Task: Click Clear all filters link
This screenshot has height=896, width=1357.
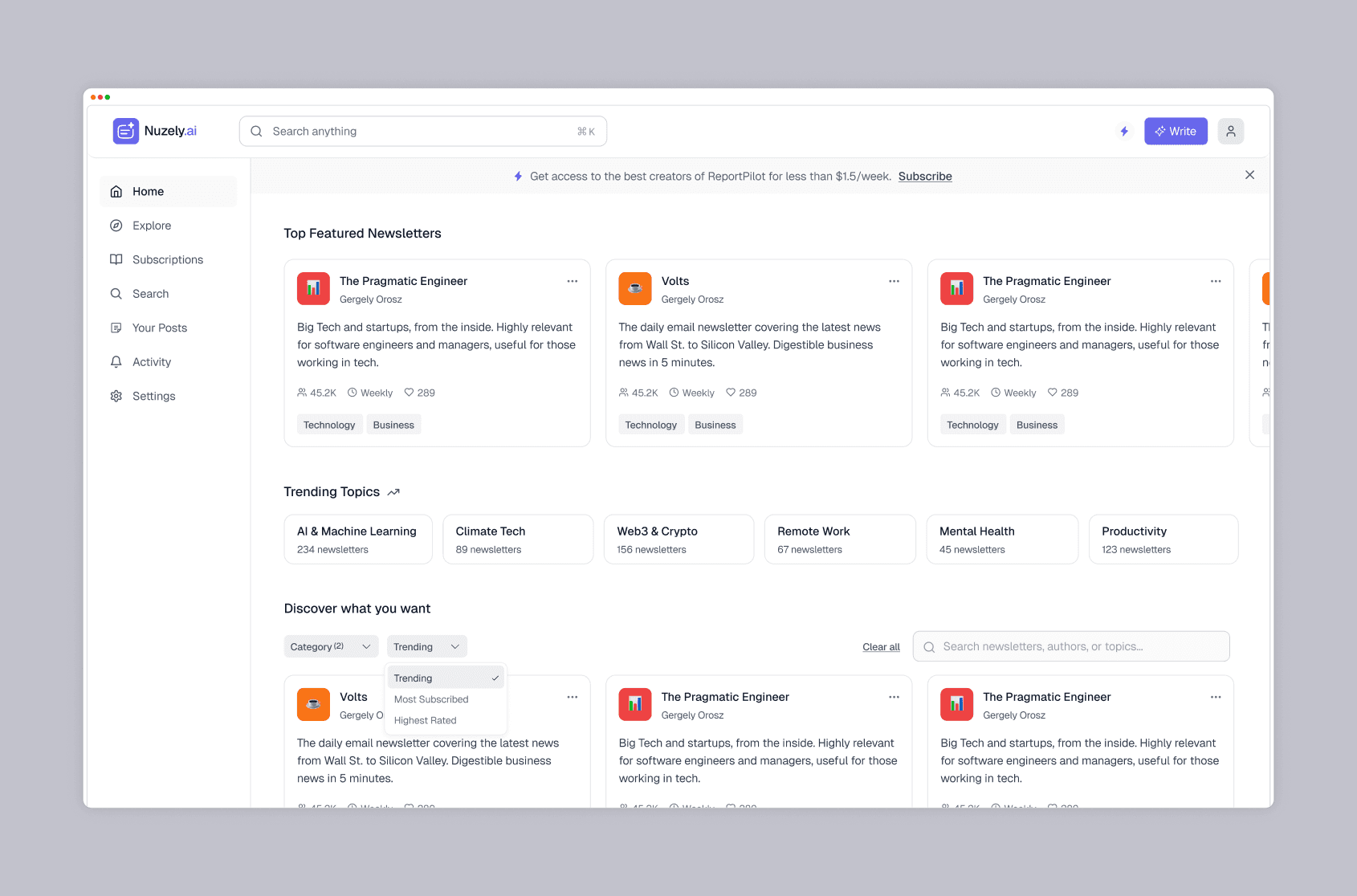Action: [881, 647]
